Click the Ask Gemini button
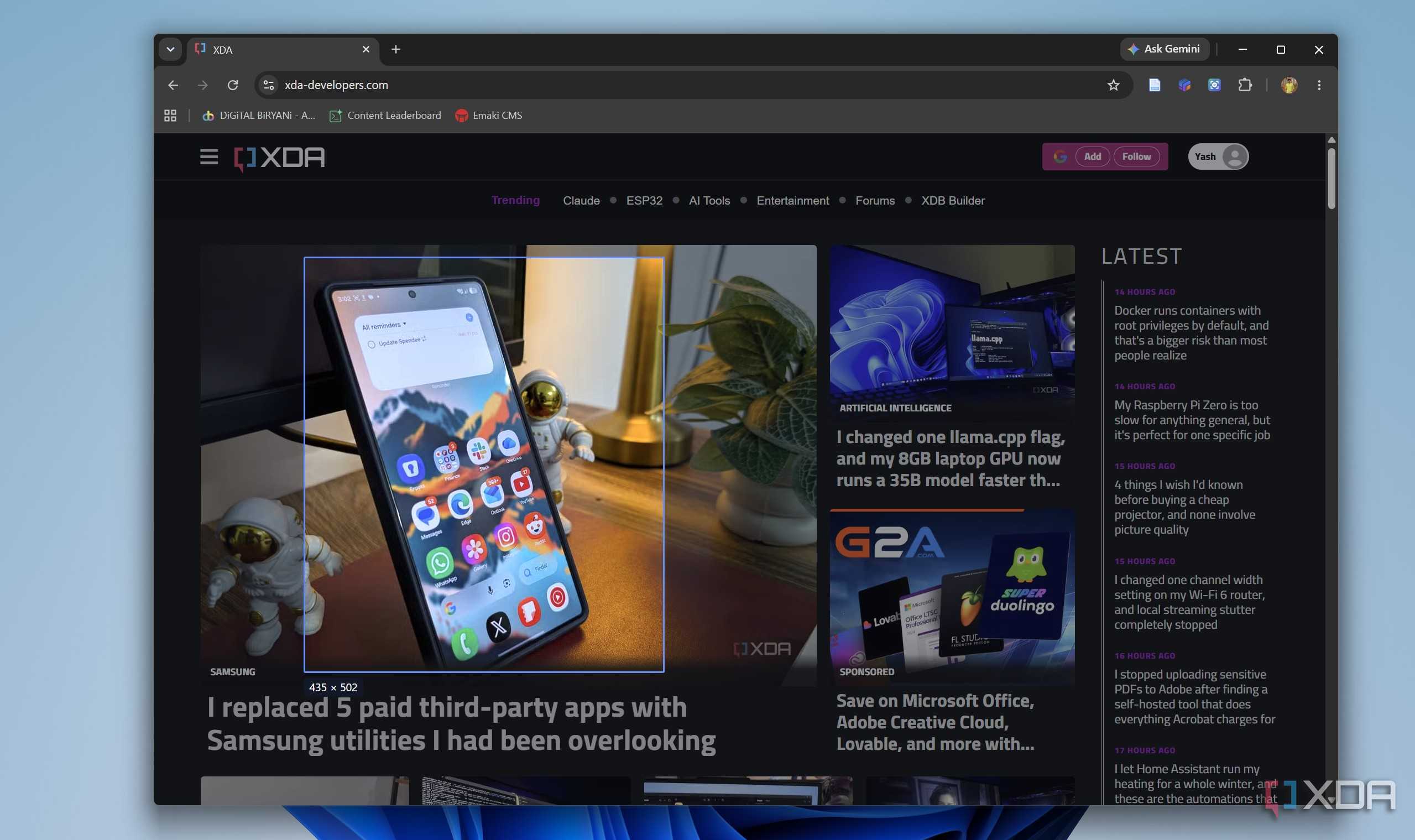 pyautogui.click(x=1165, y=49)
